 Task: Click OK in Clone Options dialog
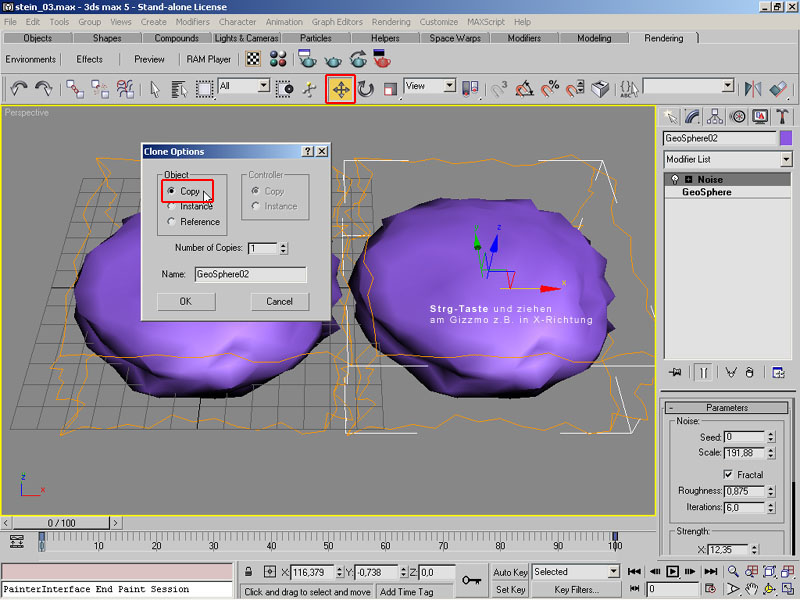coord(185,301)
